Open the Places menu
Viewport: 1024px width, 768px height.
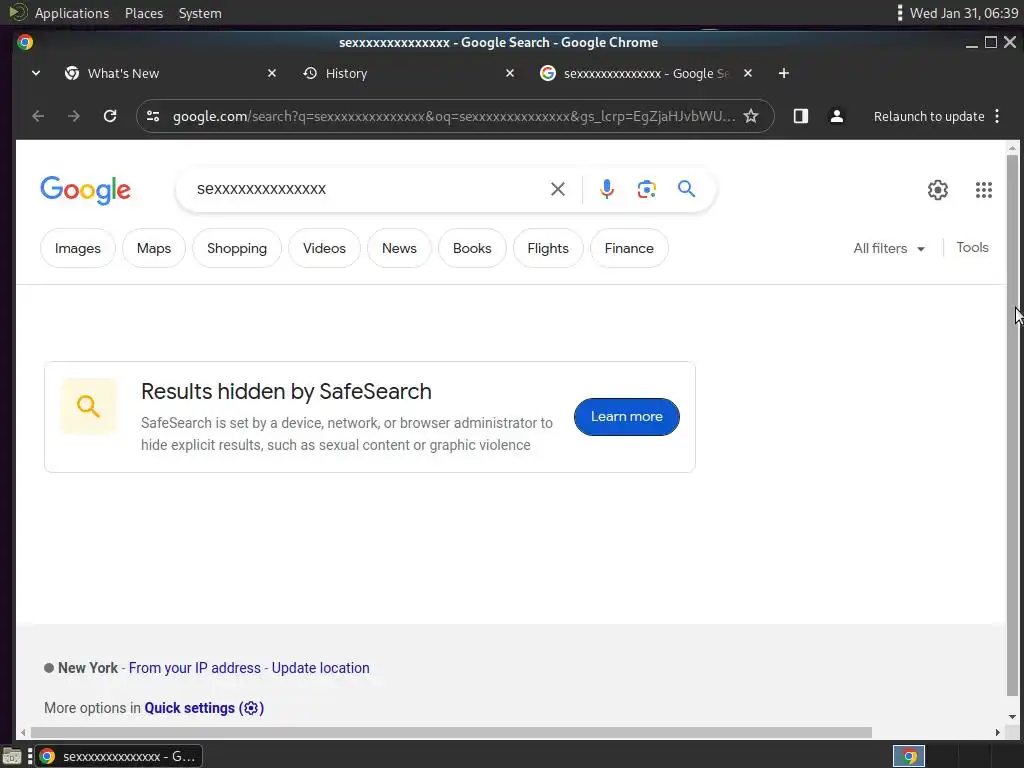[144, 13]
